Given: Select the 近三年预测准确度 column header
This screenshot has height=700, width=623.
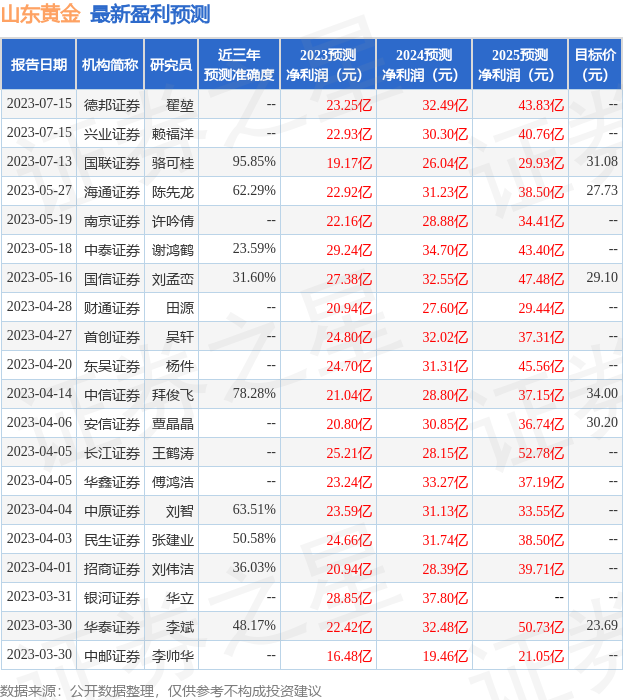Looking at the screenshot, I should point(239,64).
